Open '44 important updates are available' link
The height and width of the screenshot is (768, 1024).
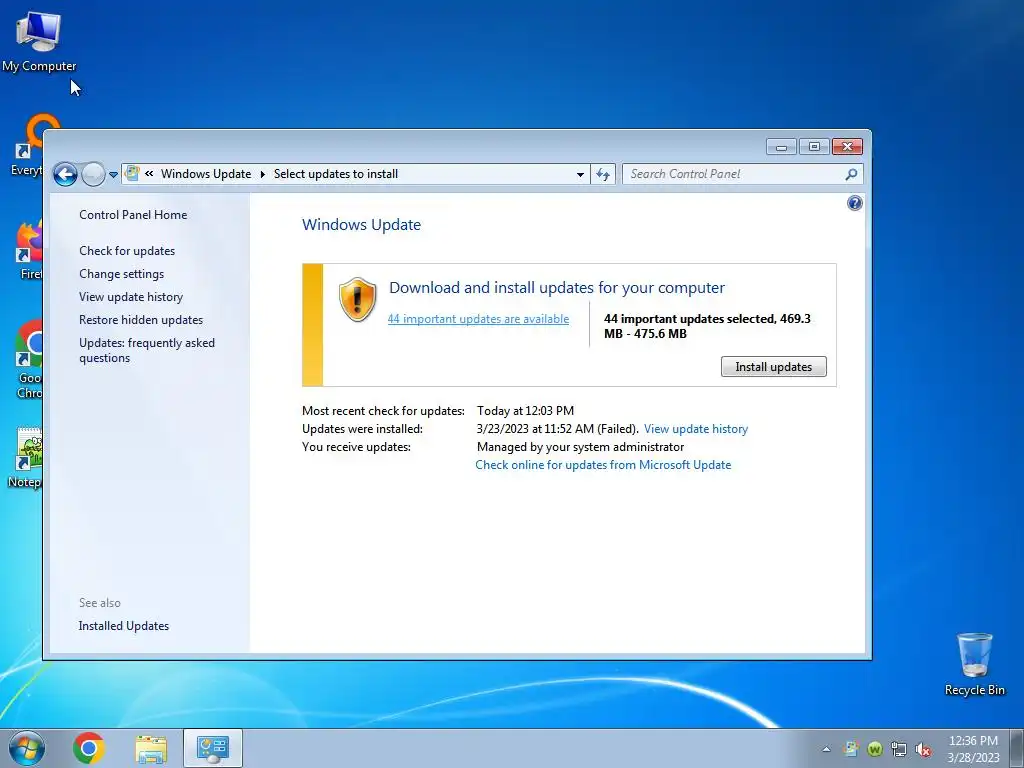[x=478, y=319]
